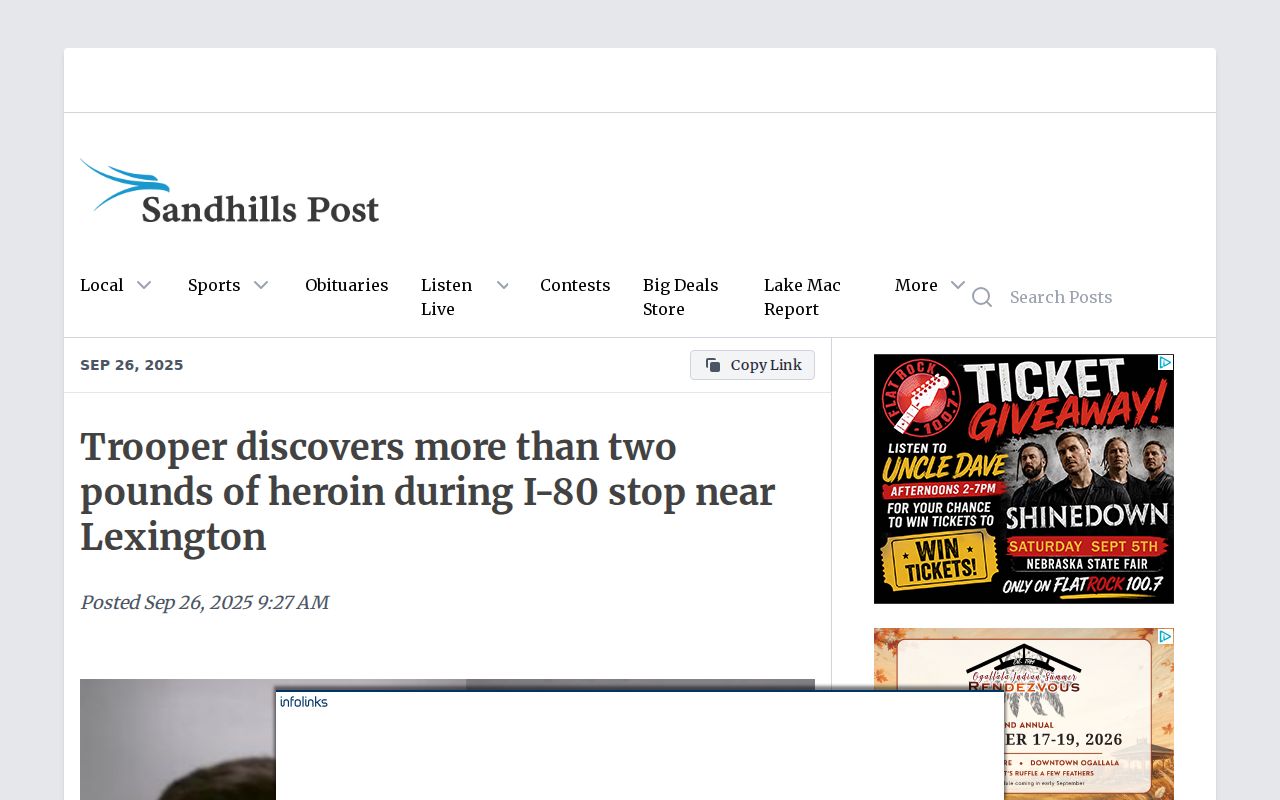Click the article photo below the headline
The image size is (1280, 800).
(447, 739)
